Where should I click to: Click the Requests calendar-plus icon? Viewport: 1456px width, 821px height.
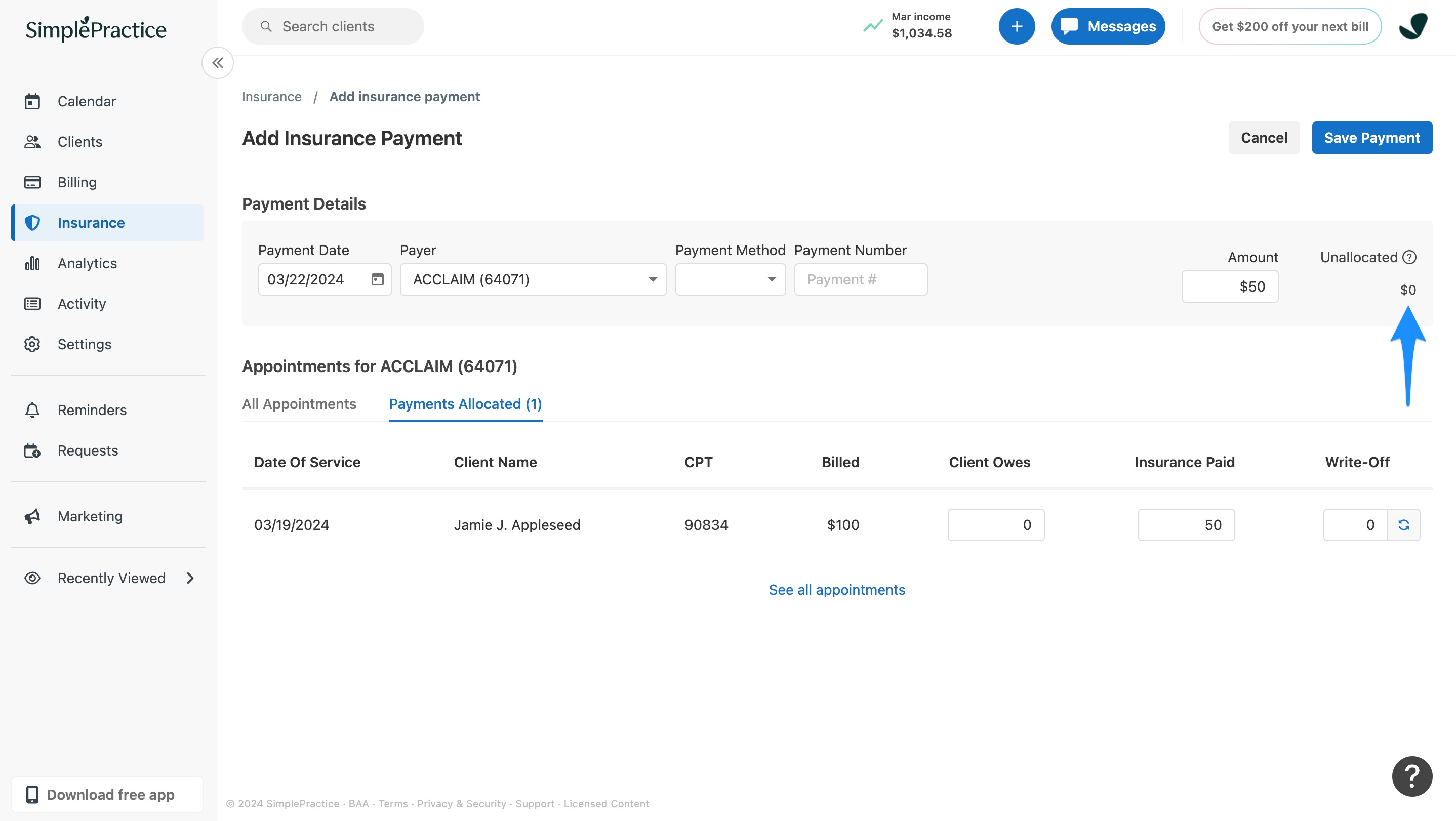point(32,450)
